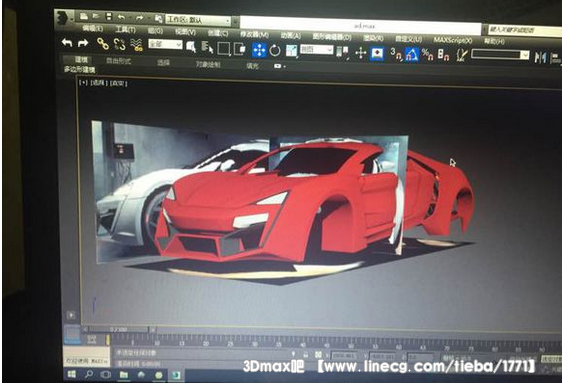Toggle the Percent Snap button
Viewport: 564px width, 383px height.
click(x=427, y=55)
